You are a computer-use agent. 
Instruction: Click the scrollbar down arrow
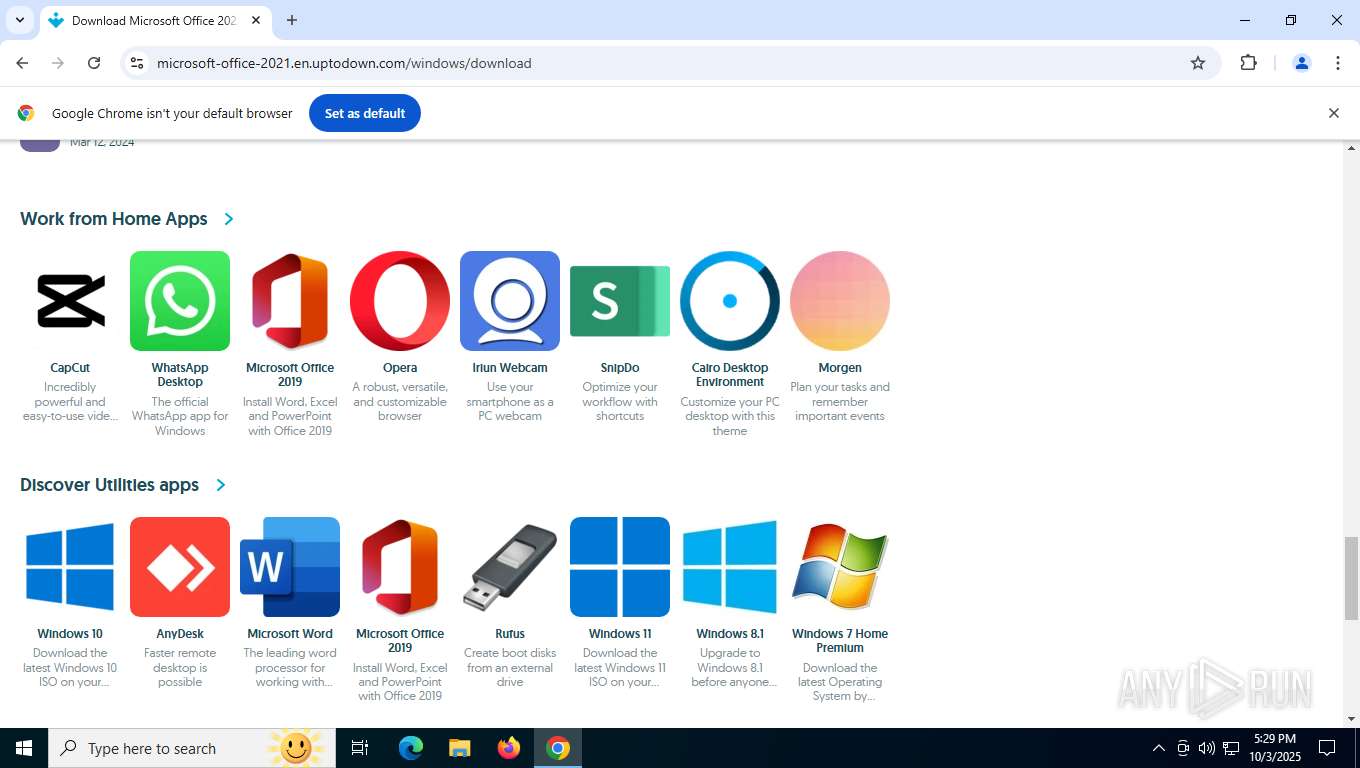(1351, 718)
